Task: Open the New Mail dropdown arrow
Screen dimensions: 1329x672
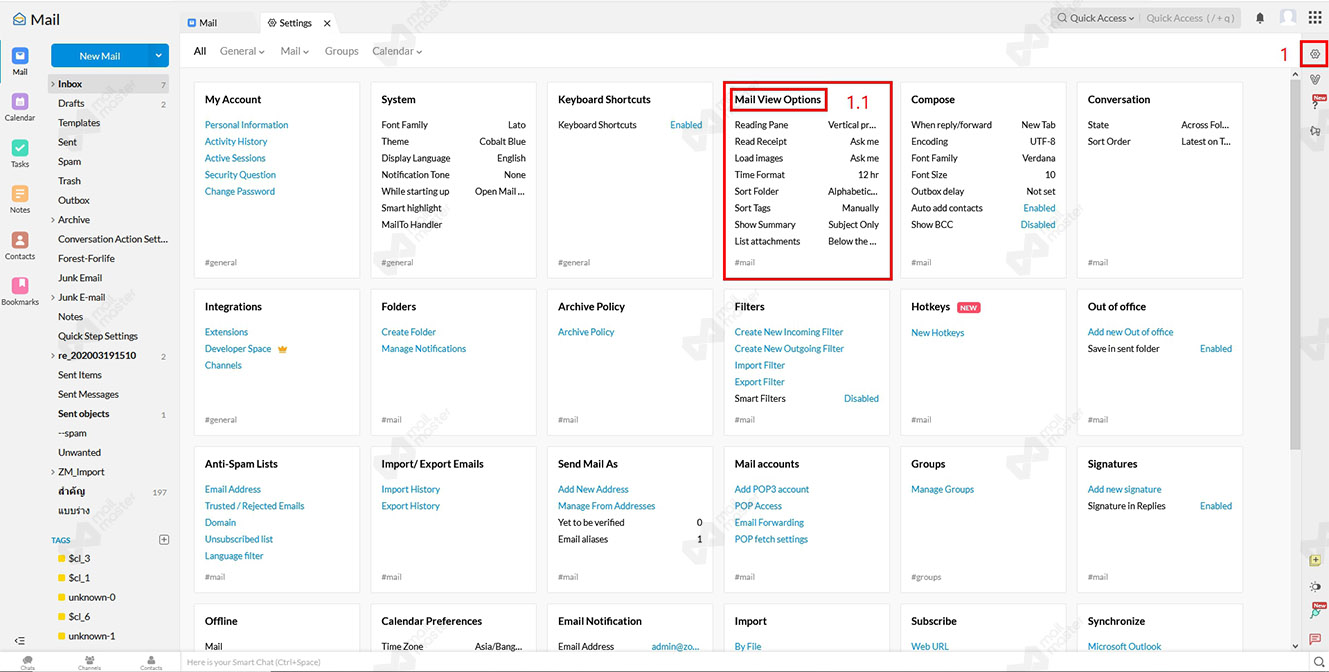Action: coord(158,56)
